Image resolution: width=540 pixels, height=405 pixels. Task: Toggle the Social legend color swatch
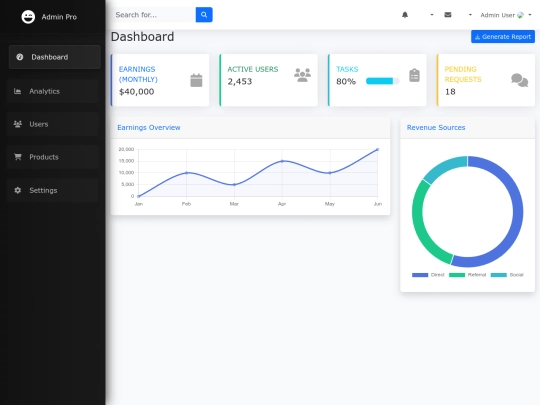(498, 275)
